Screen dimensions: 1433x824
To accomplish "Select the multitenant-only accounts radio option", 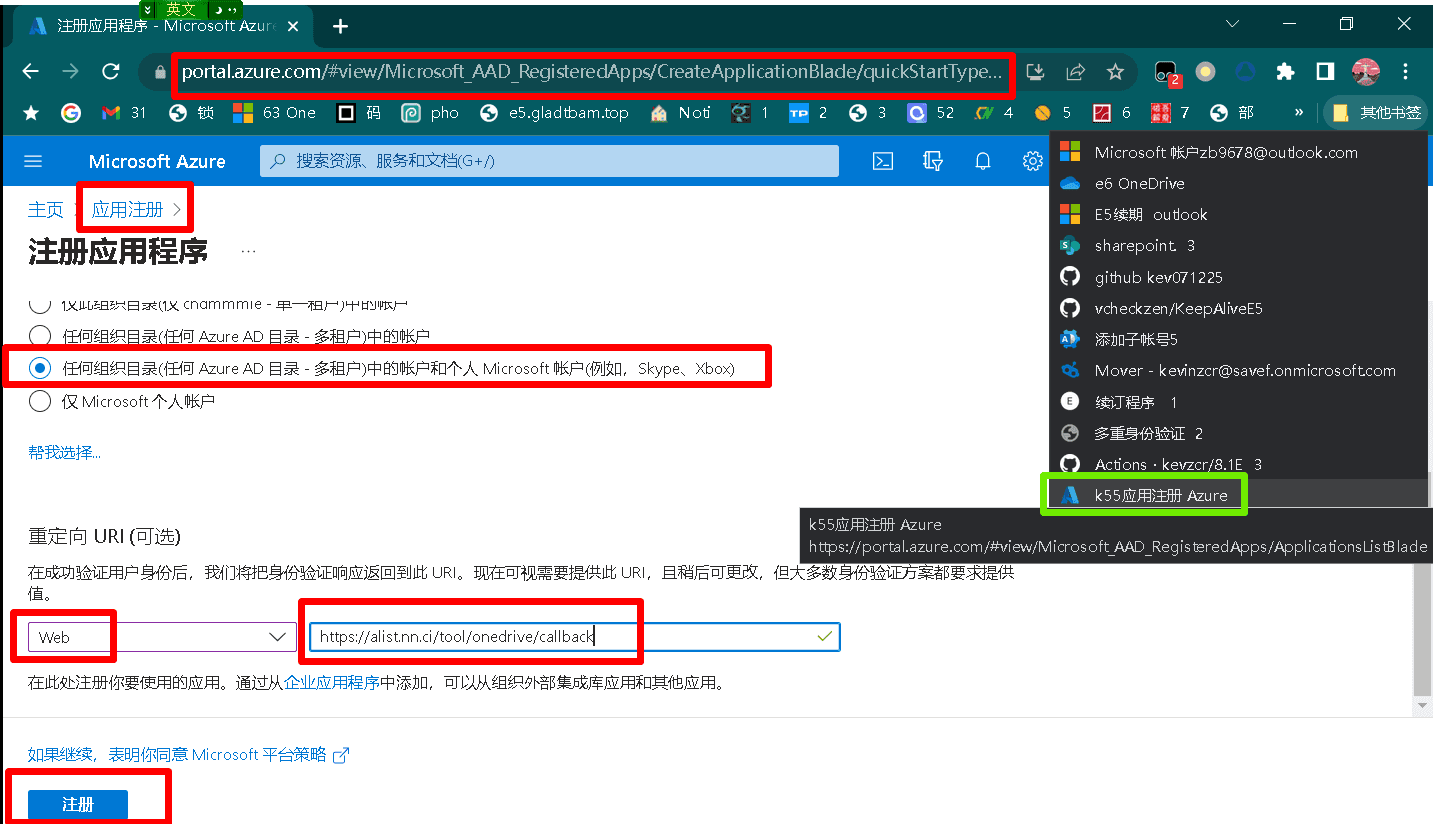I will [40, 336].
